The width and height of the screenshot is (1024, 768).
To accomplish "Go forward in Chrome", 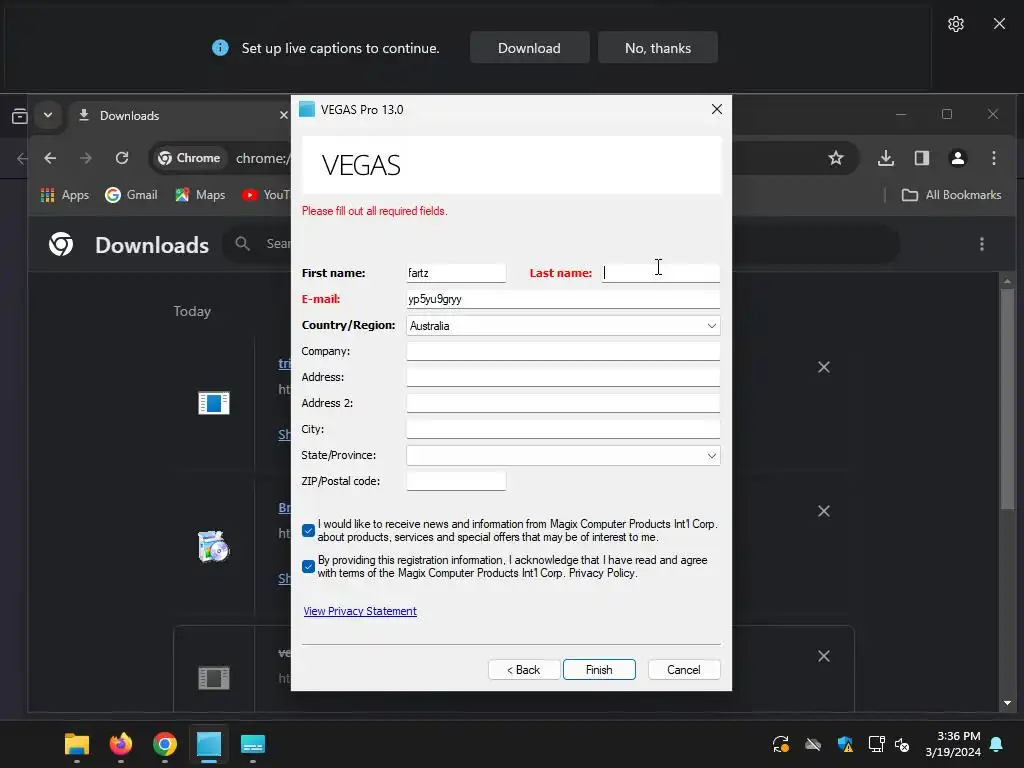I will 86,158.
